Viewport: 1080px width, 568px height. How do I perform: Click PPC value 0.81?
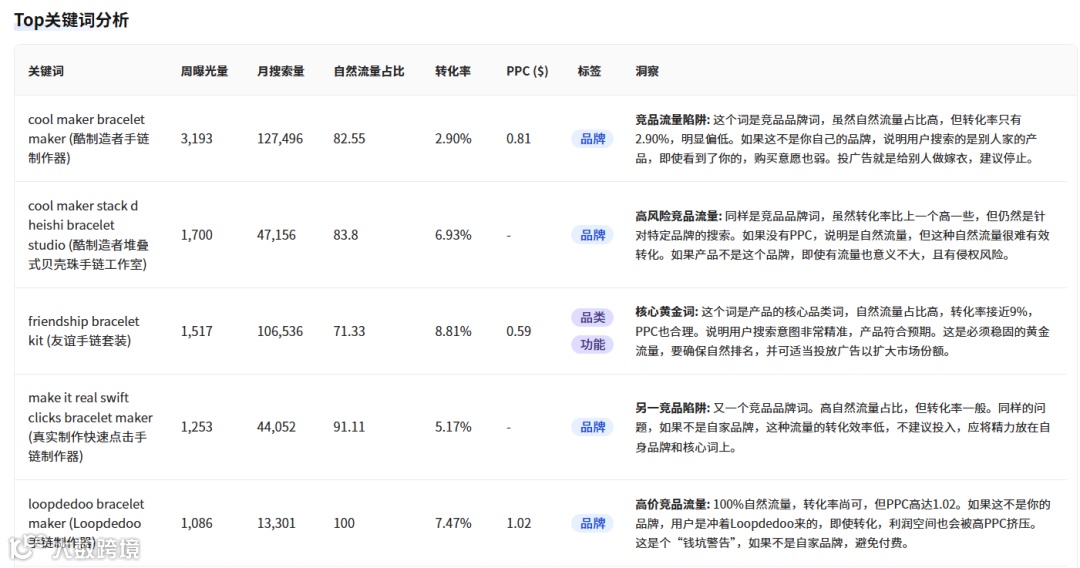click(519, 138)
